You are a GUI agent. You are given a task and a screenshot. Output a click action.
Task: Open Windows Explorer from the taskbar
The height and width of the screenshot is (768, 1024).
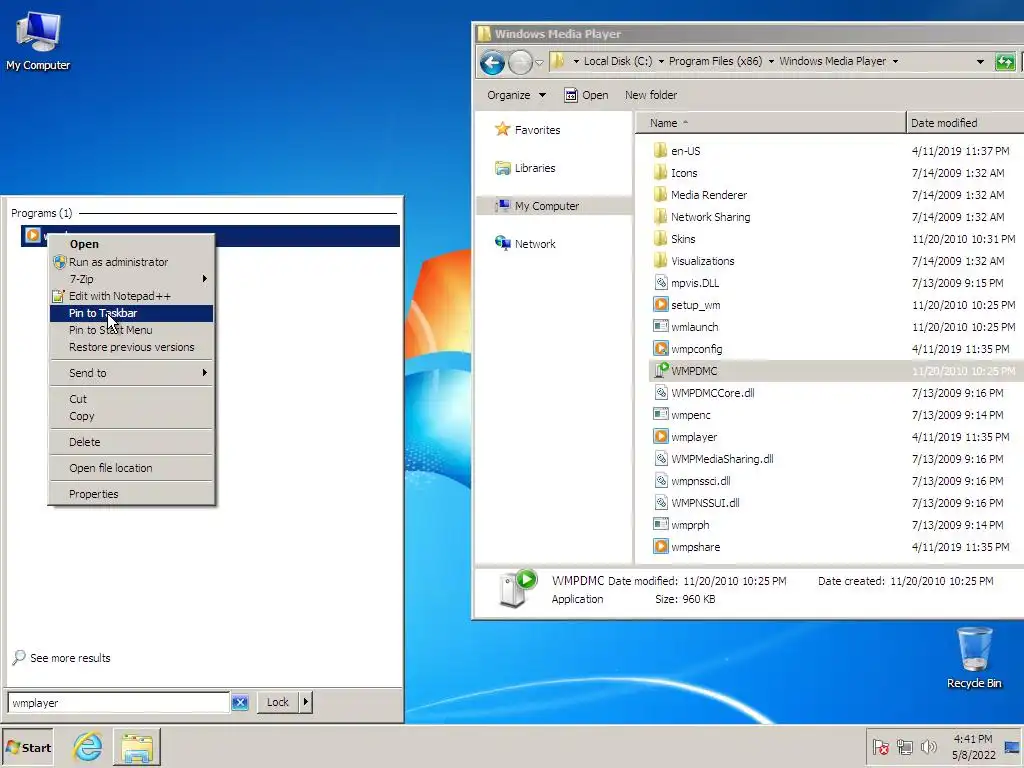coord(136,748)
